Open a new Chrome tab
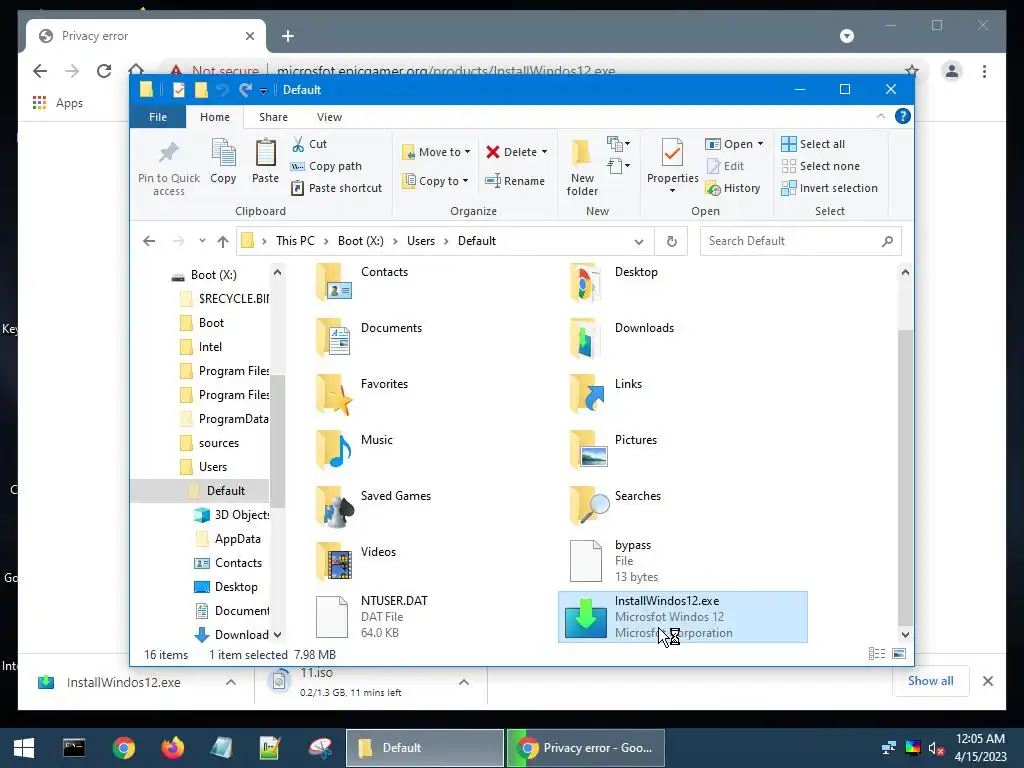 coord(287,36)
